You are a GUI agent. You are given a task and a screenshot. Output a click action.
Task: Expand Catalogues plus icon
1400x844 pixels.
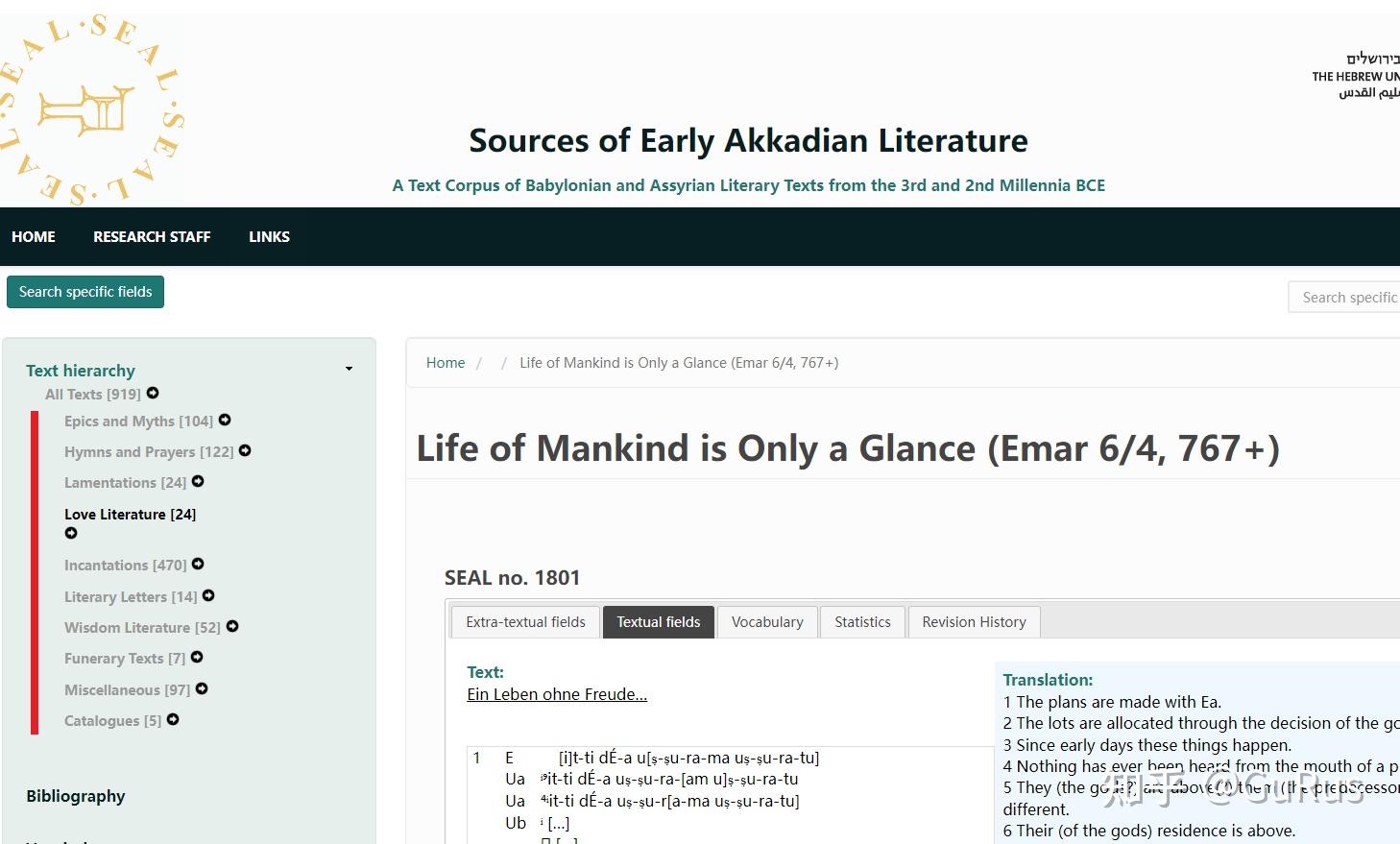(x=173, y=719)
